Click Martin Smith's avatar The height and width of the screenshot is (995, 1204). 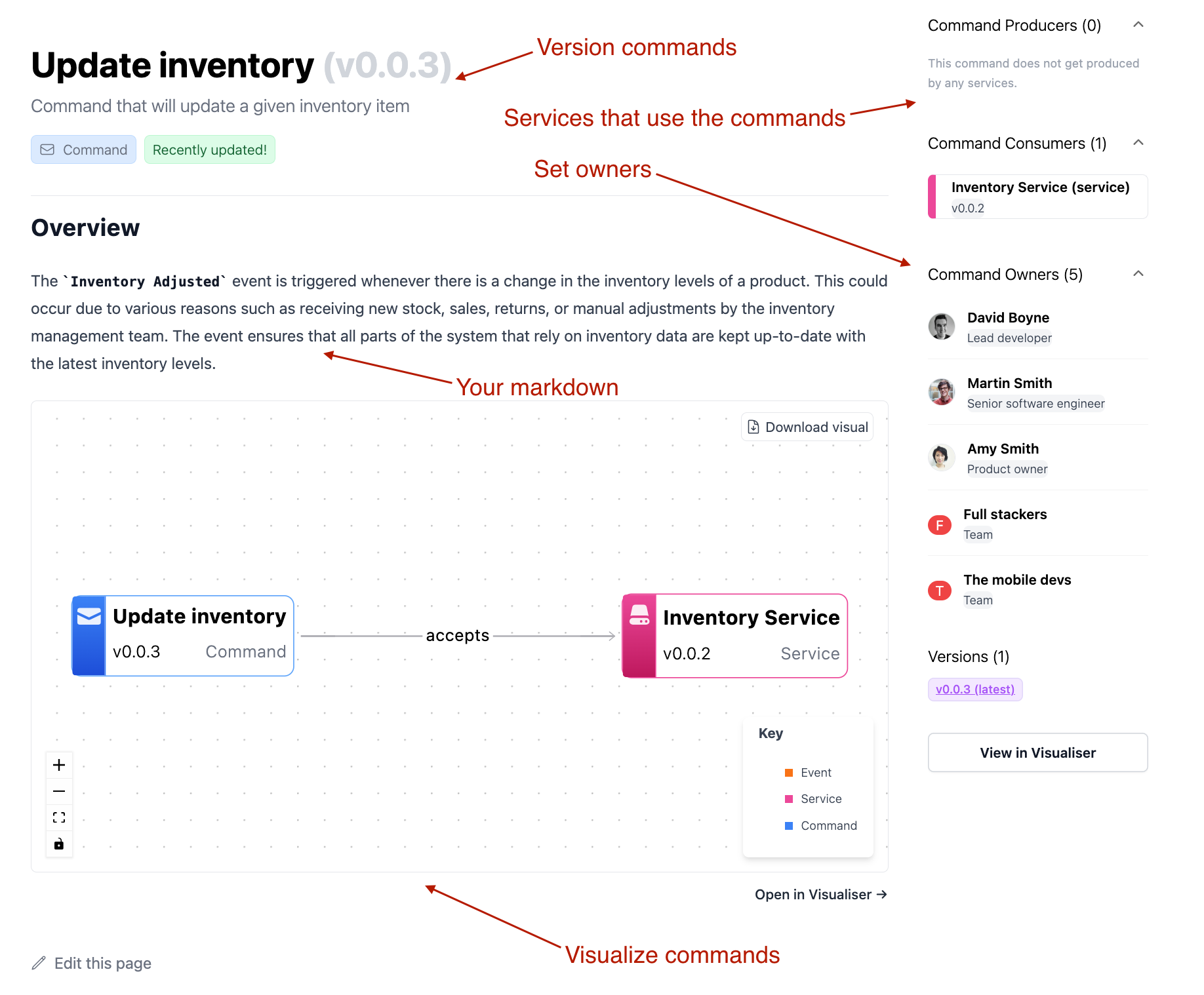pos(942,392)
